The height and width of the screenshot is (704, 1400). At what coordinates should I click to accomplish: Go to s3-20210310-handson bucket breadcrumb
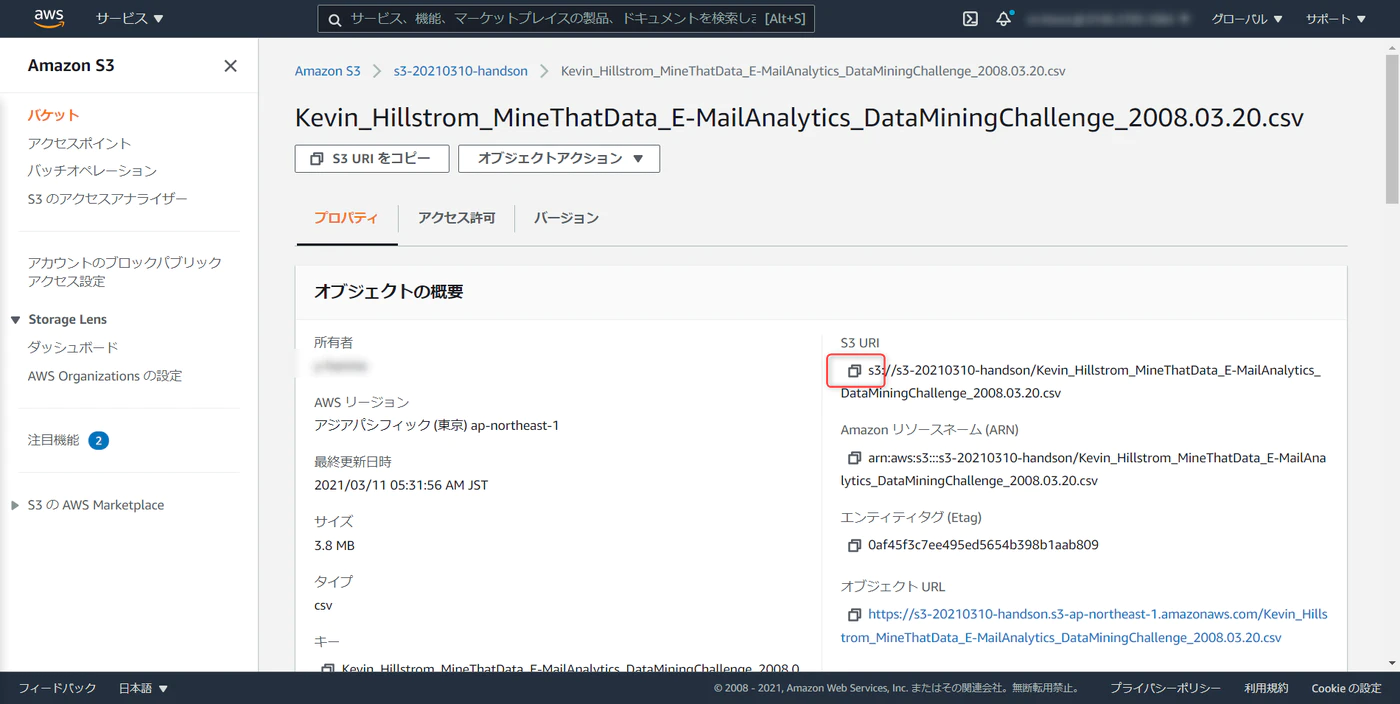(460, 71)
